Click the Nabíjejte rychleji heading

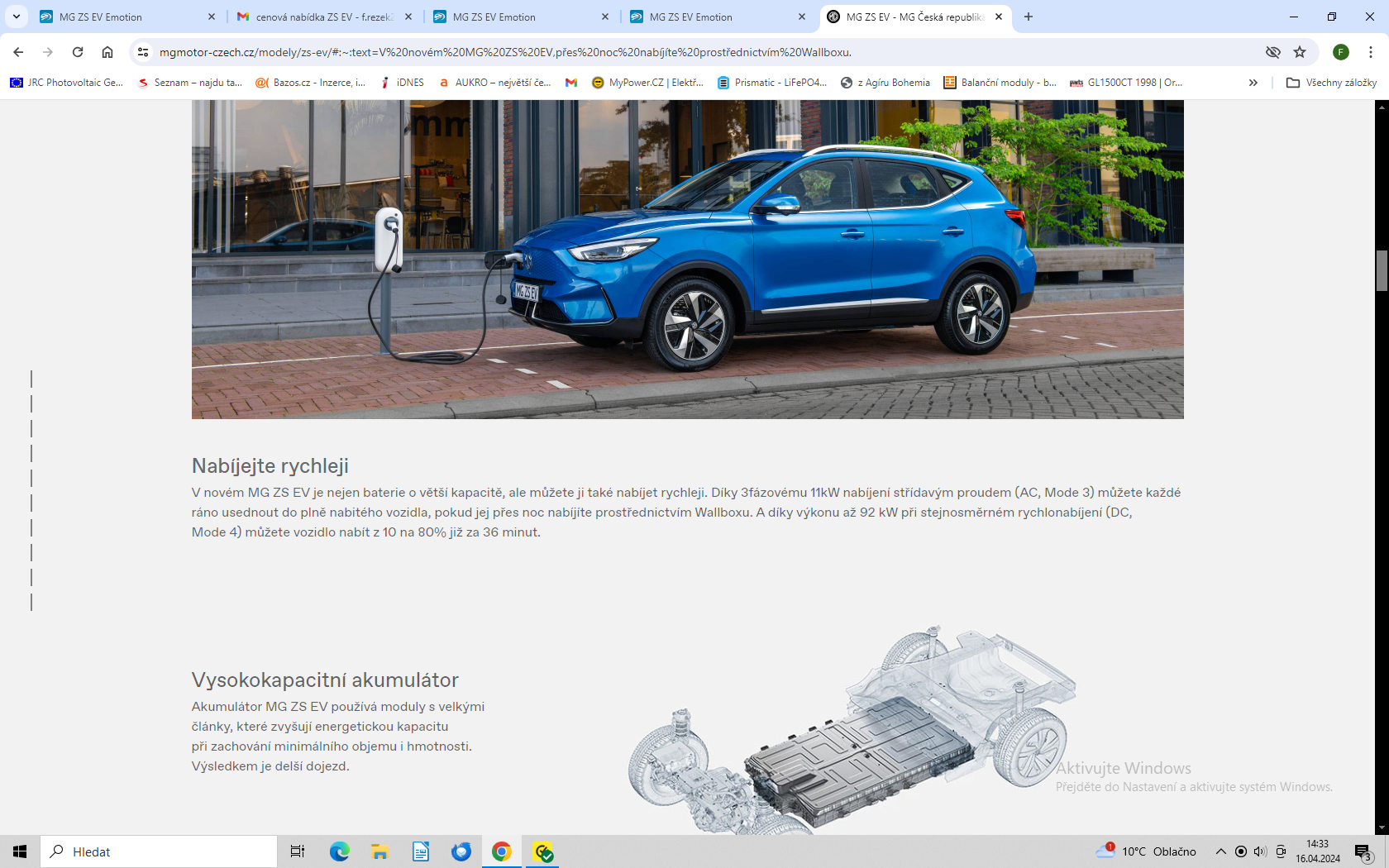270,465
